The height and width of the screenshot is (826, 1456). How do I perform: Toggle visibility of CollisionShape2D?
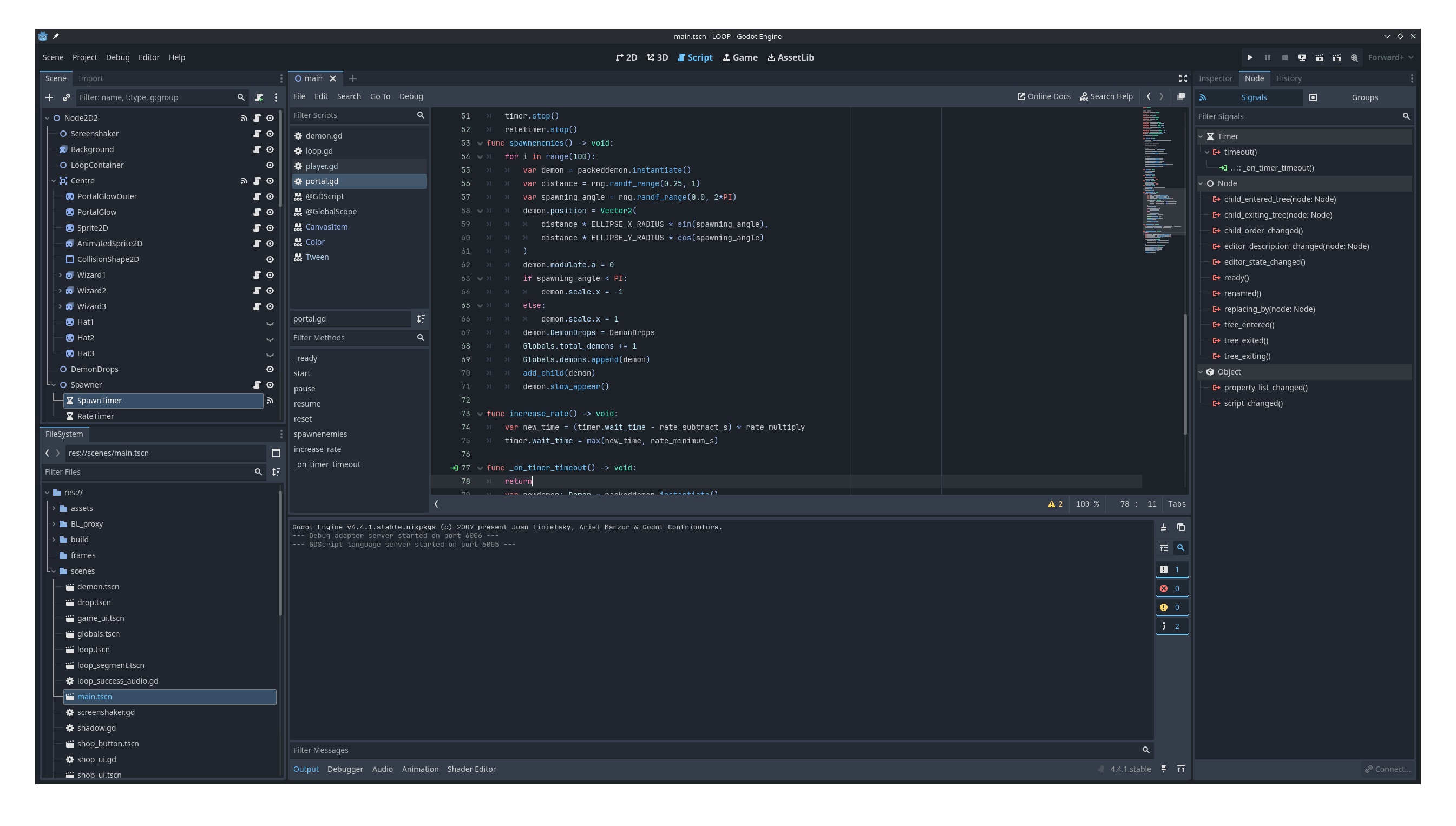point(271,259)
